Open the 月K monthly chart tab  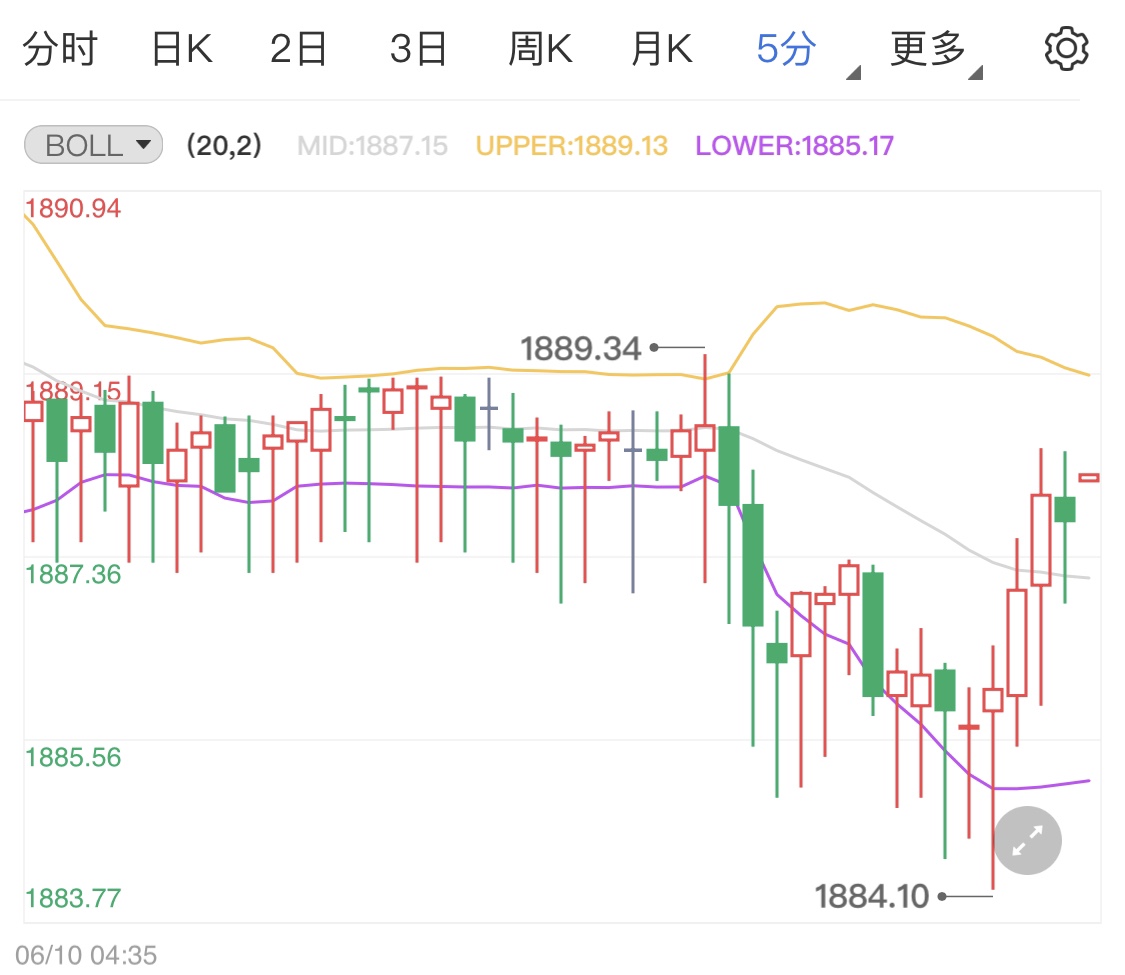662,50
